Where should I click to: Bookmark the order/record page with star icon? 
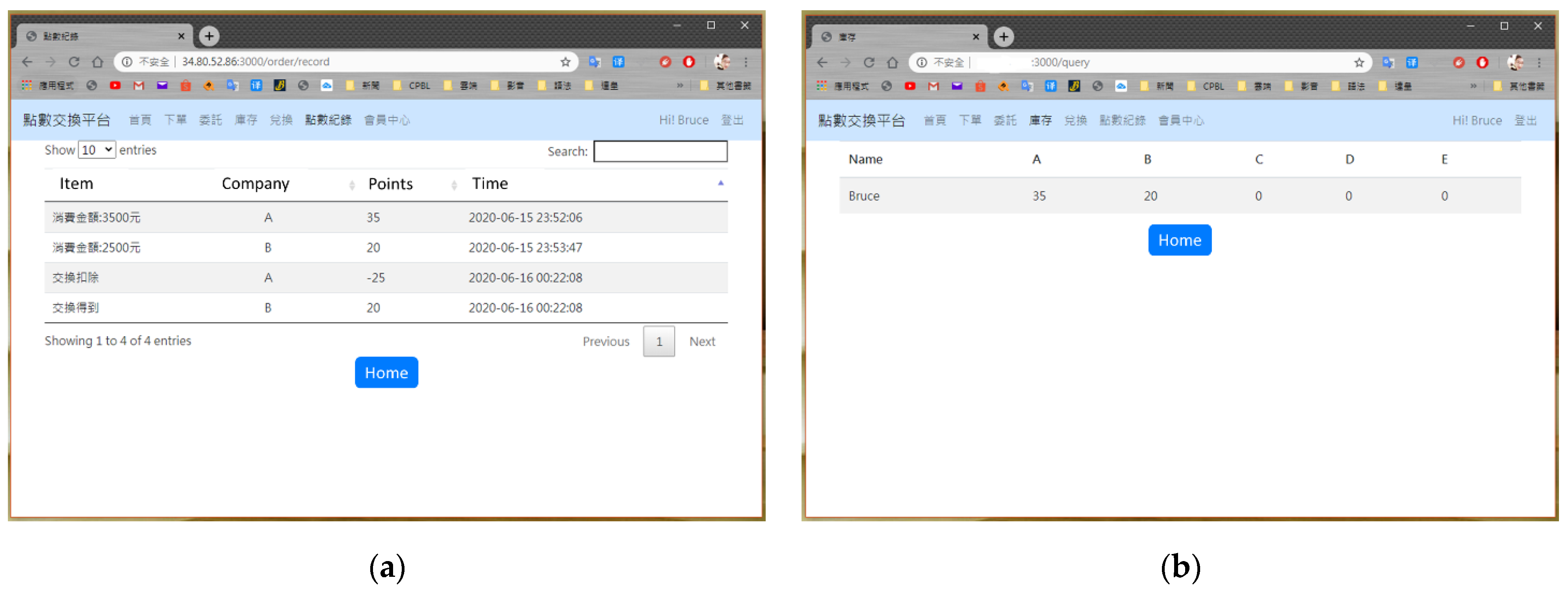click(566, 61)
